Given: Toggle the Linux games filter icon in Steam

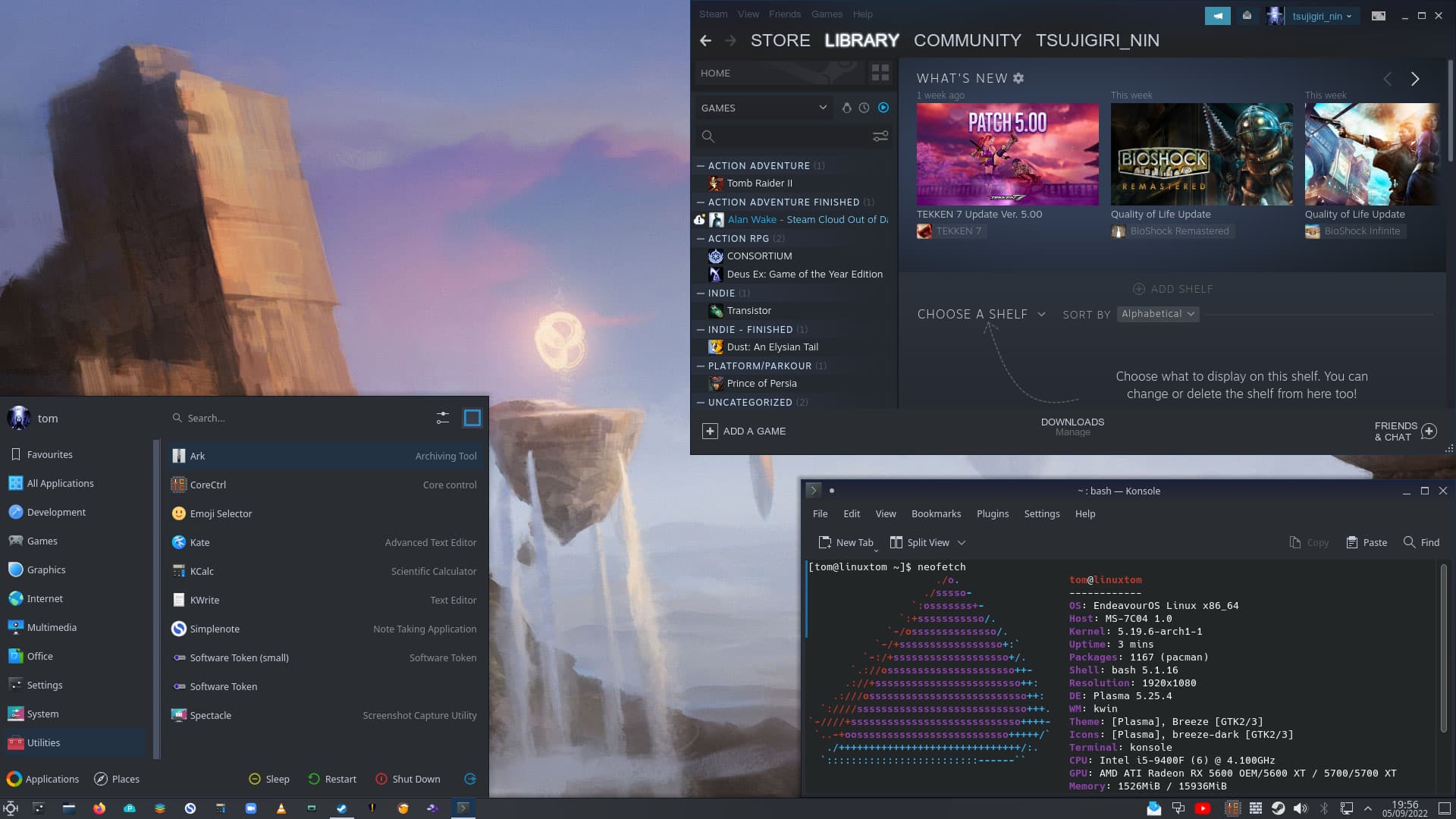Looking at the screenshot, I should pyautogui.click(x=846, y=108).
